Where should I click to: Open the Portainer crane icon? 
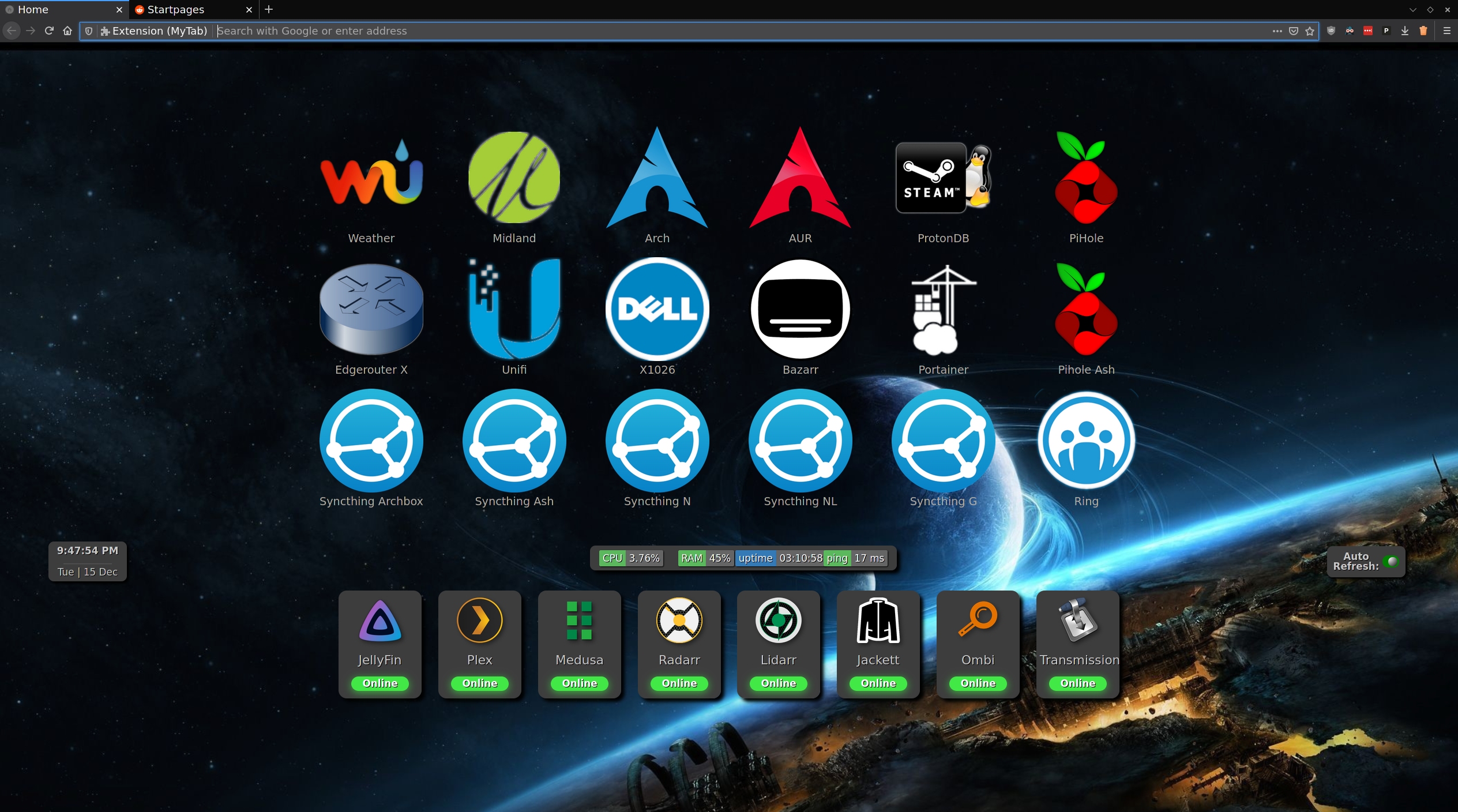click(x=942, y=309)
